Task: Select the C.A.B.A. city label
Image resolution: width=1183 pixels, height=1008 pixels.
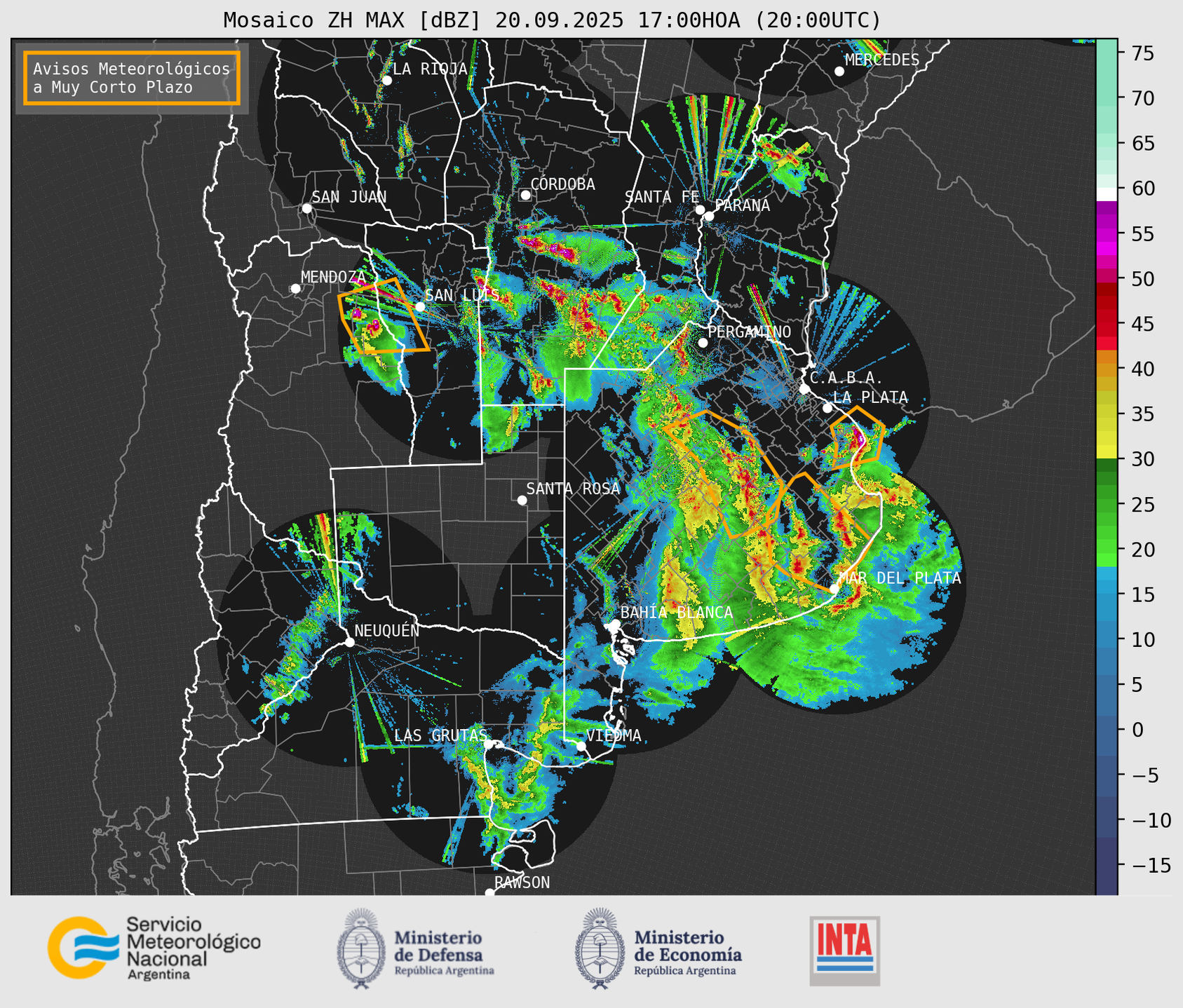Action: (846, 379)
